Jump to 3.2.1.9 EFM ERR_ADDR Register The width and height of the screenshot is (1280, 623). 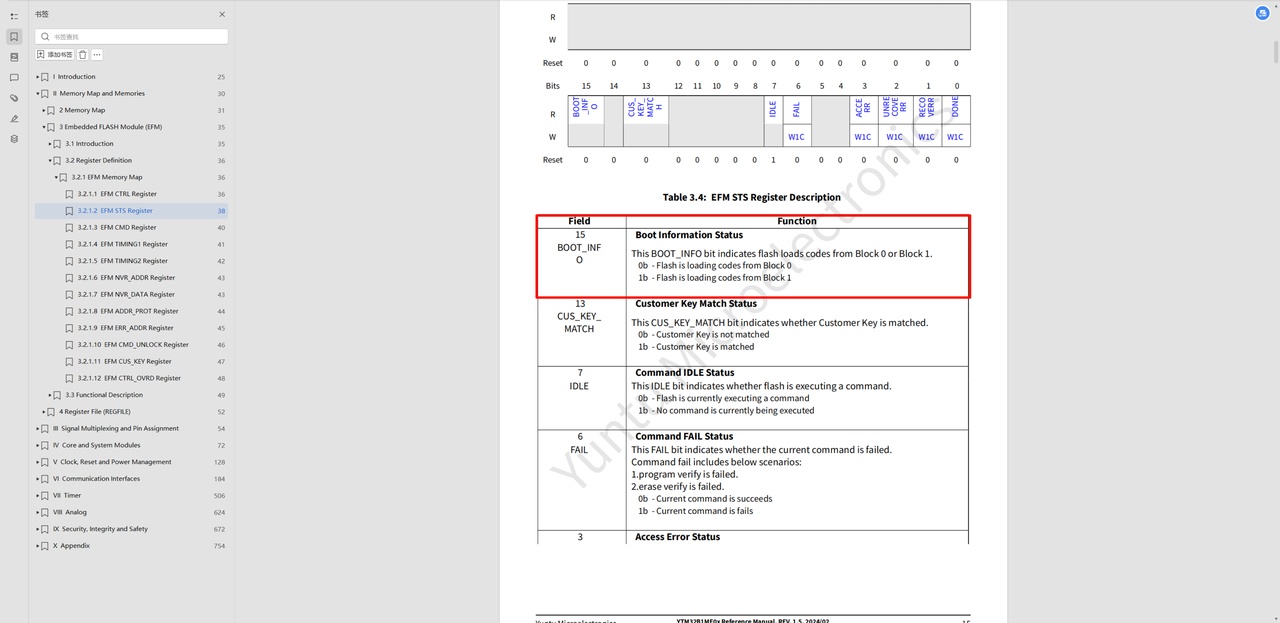click(x=126, y=328)
